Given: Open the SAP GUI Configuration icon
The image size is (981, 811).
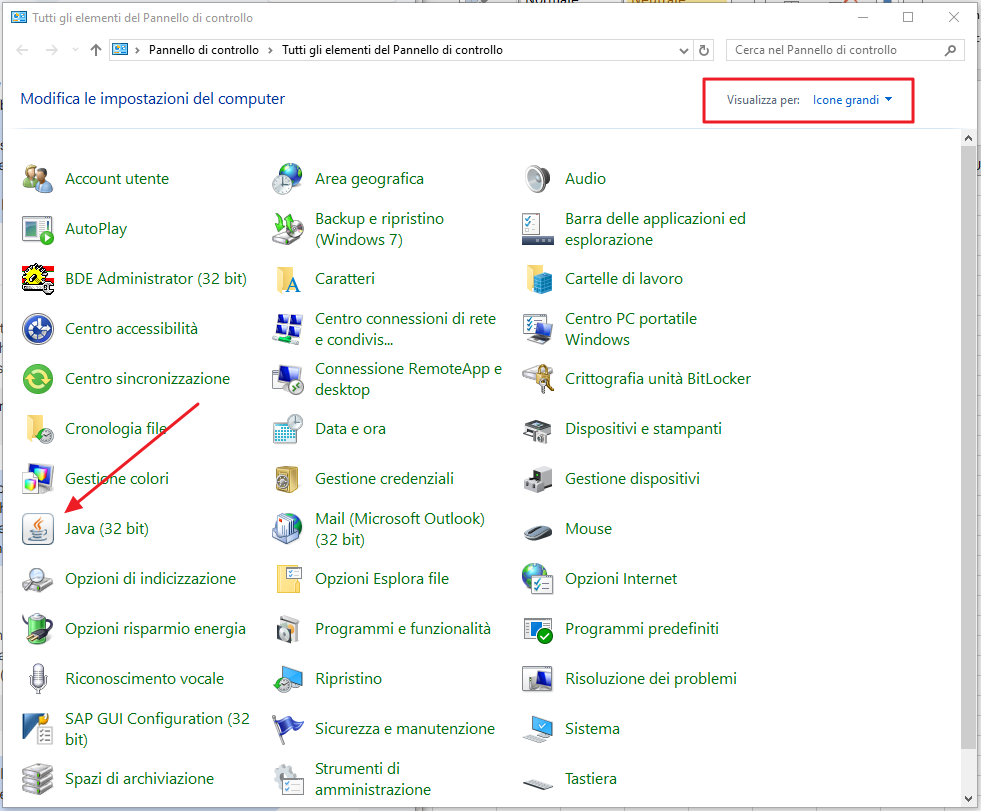Looking at the screenshot, I should (x=37, y=729).
